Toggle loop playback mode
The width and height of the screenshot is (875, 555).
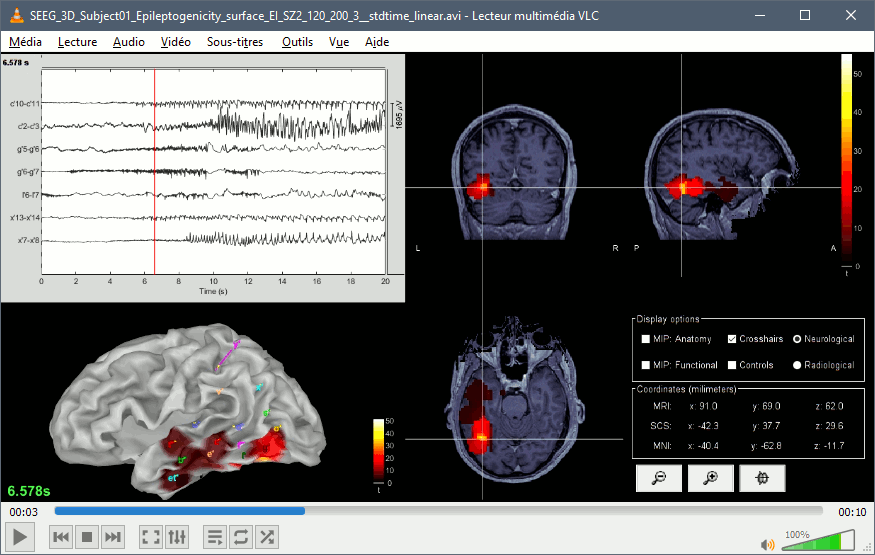241,537
